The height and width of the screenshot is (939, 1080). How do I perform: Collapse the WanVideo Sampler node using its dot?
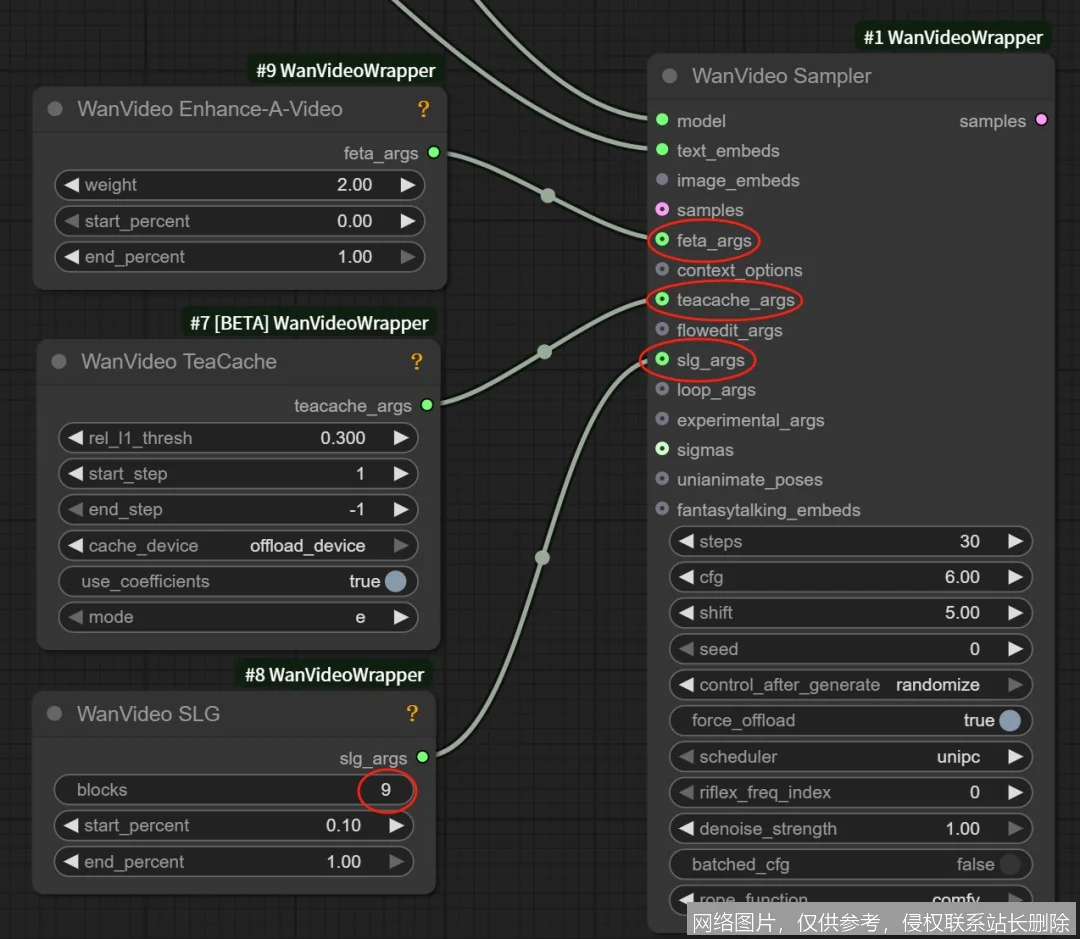[670, 76]
